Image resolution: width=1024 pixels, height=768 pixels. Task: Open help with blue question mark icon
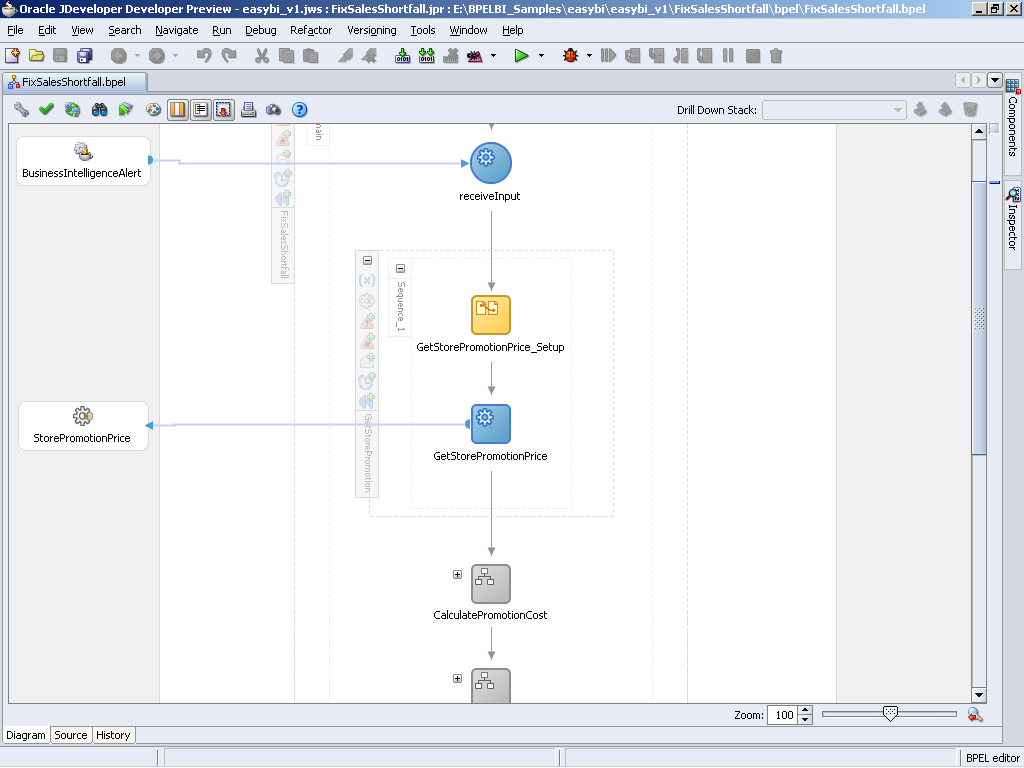pos(299,110)
